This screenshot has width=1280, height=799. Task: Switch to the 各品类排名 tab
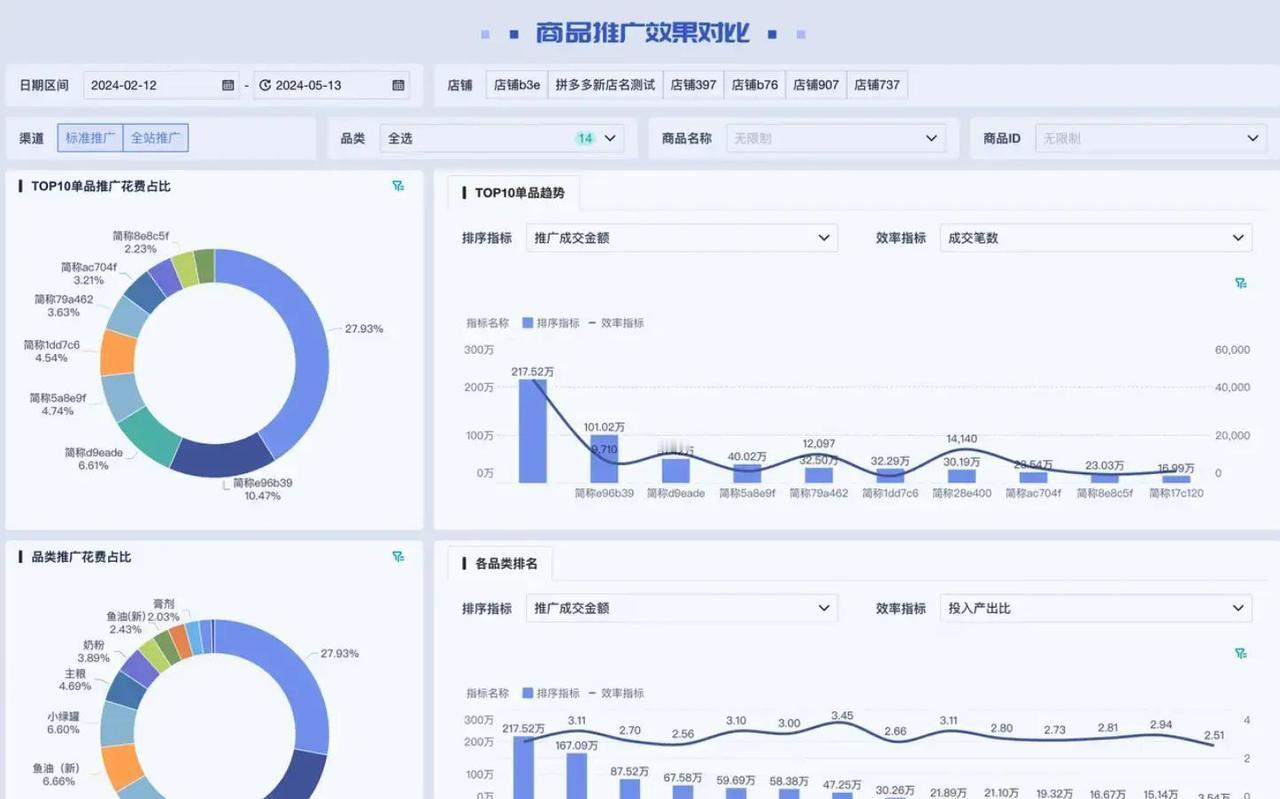point(500,564)
